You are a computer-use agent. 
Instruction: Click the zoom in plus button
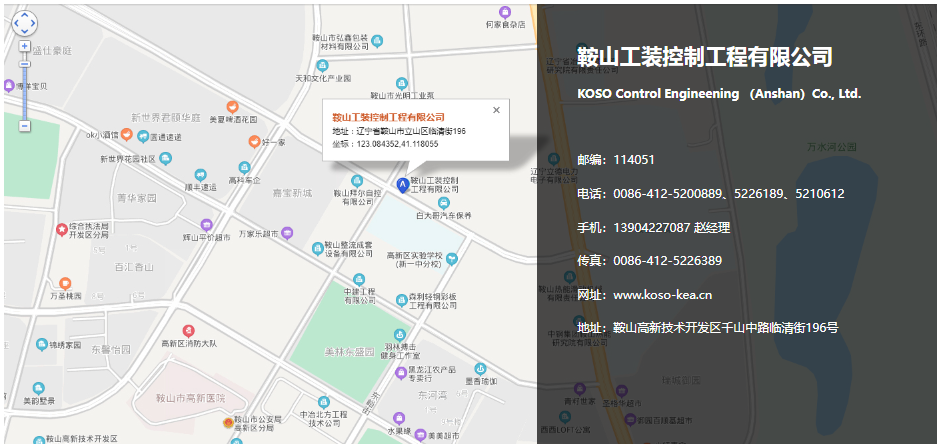click(24, 46)
